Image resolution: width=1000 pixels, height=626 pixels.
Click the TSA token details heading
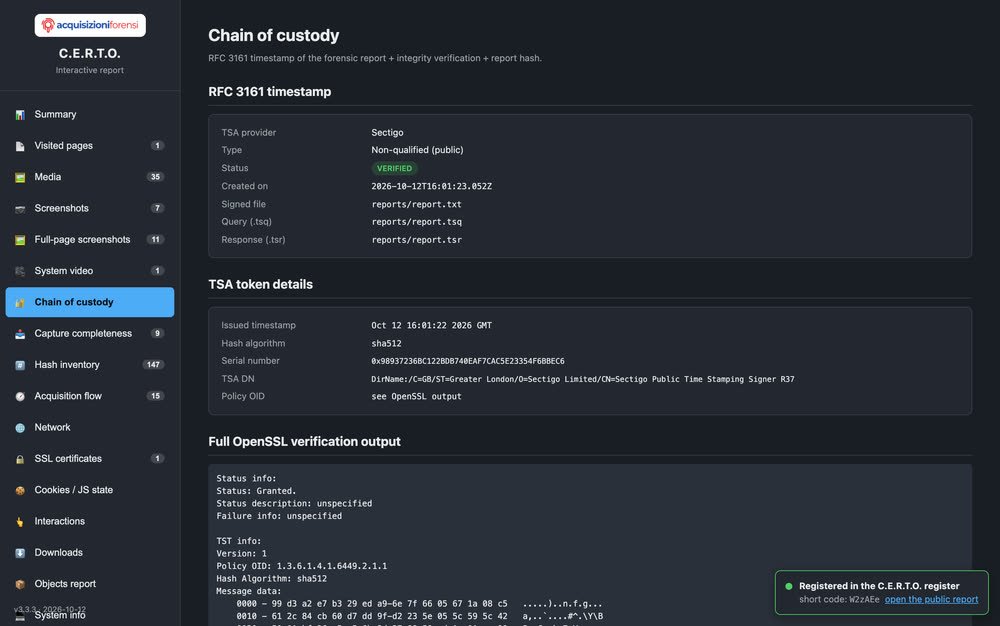(x=261, y=284)
